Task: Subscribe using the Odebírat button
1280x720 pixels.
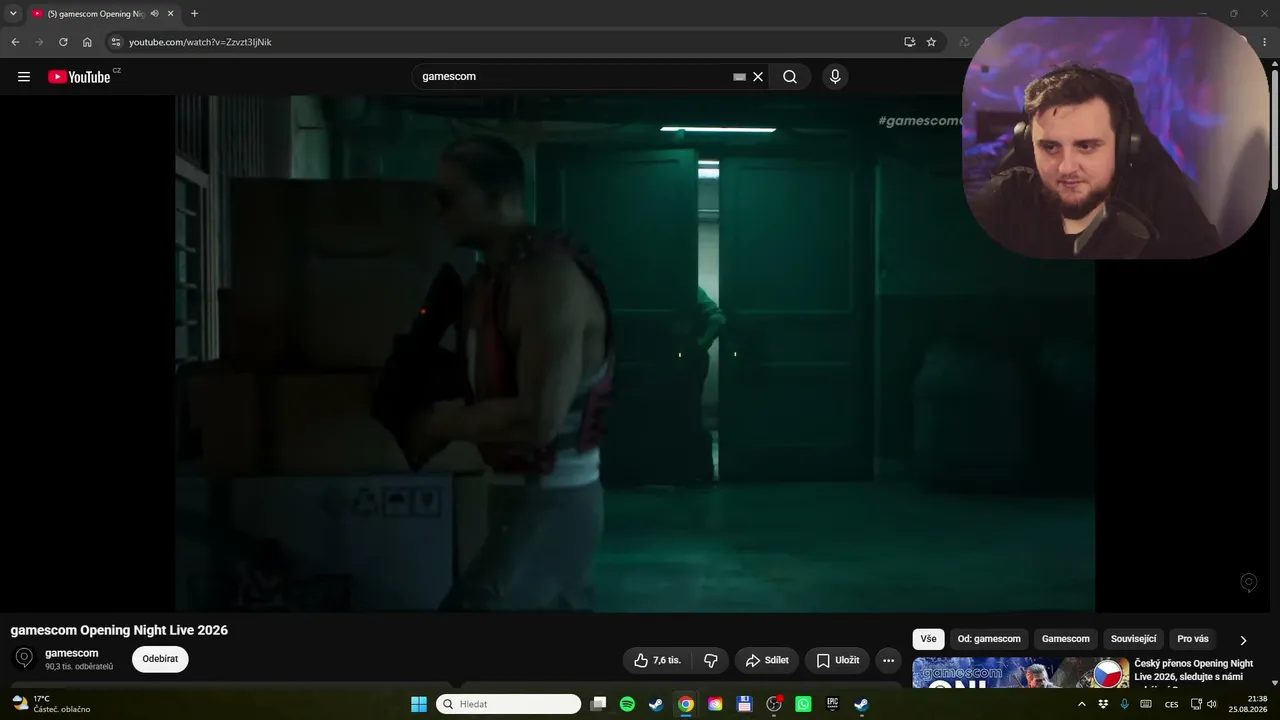Action: pos(160,659)
